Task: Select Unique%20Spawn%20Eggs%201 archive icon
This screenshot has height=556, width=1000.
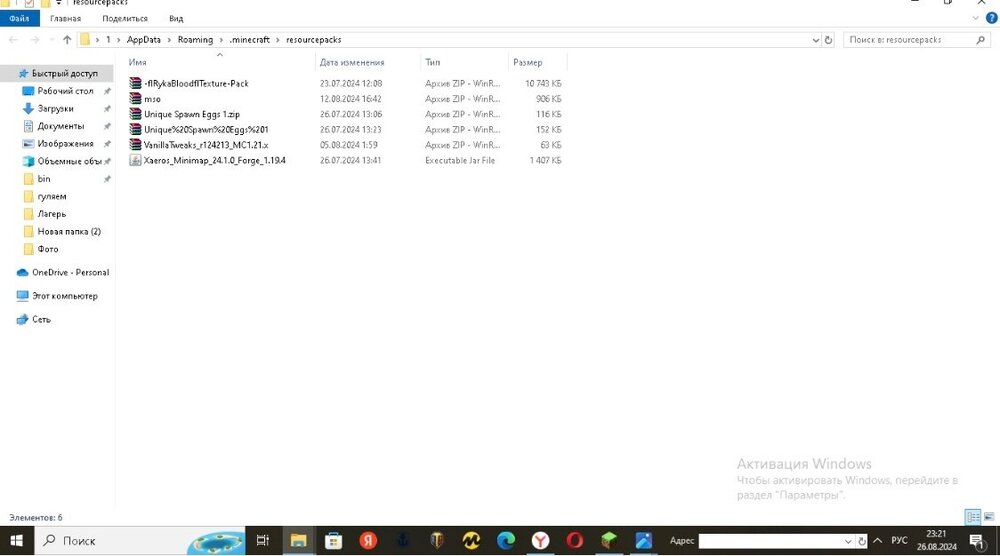Action: pyautogui.click(x=135, y=129)
